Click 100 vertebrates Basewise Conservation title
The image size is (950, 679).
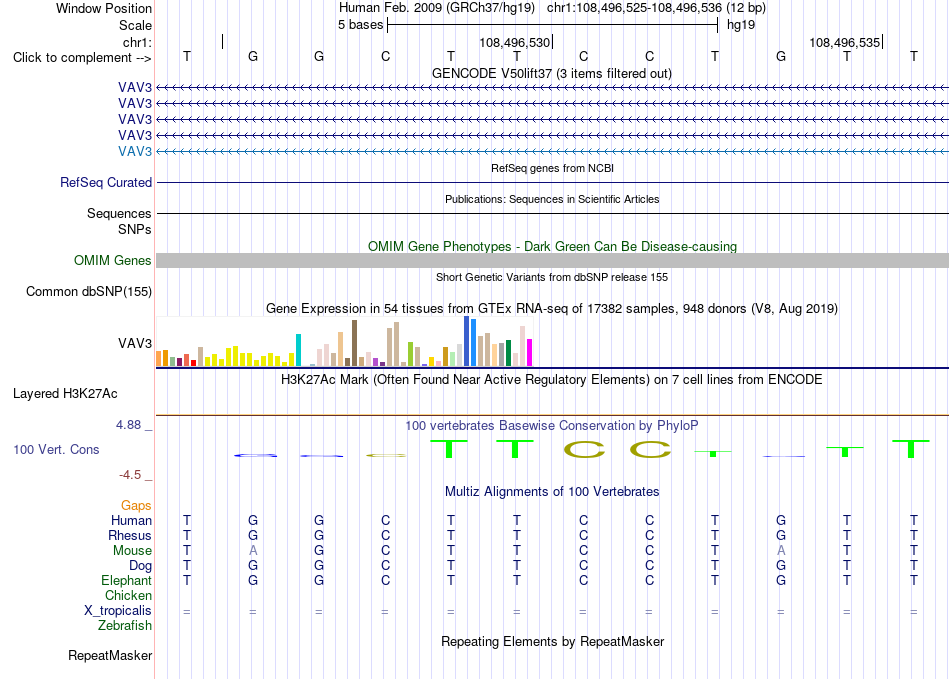click(552, 426)
